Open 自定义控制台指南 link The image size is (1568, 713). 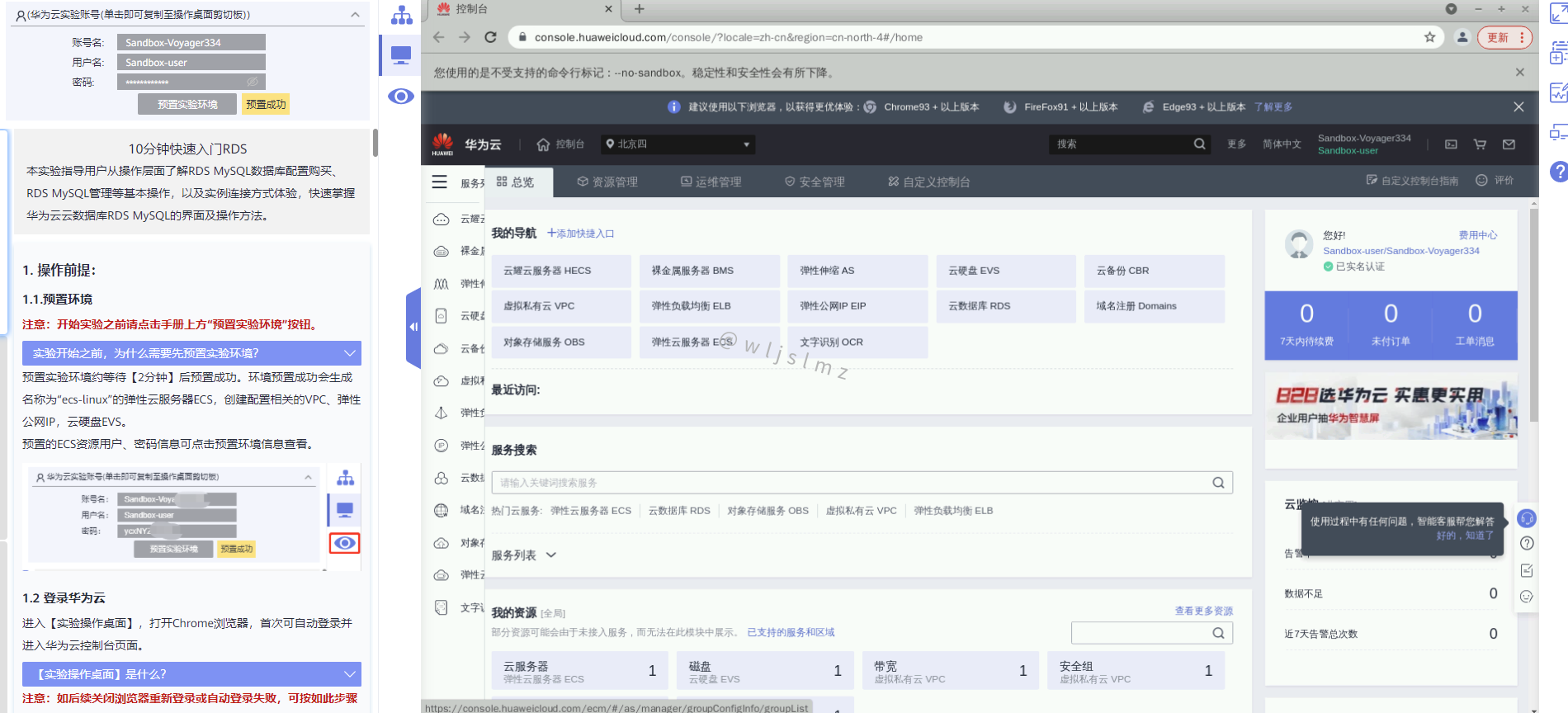coord(1412,180)
